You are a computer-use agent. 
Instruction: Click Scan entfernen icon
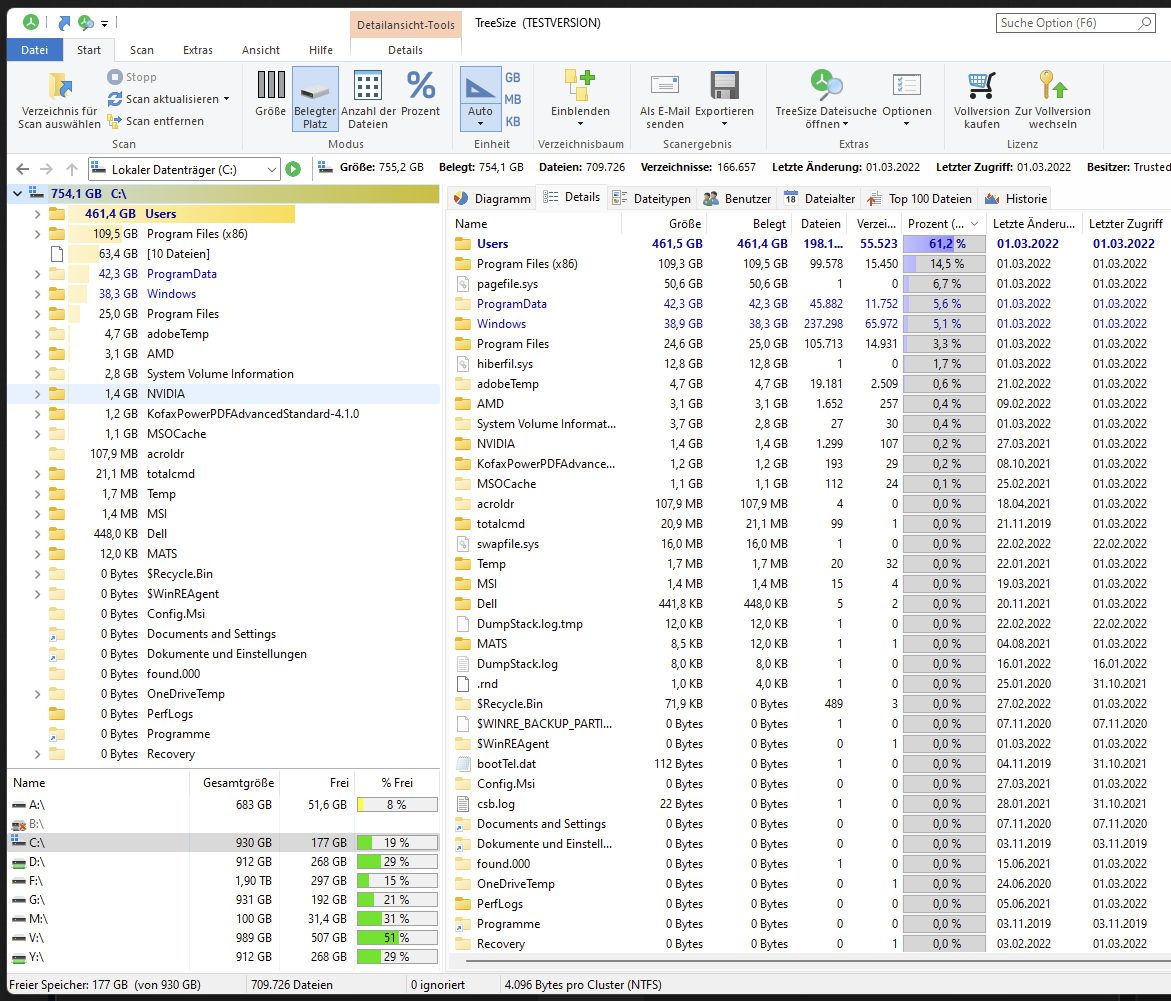(x=114, y=121)
